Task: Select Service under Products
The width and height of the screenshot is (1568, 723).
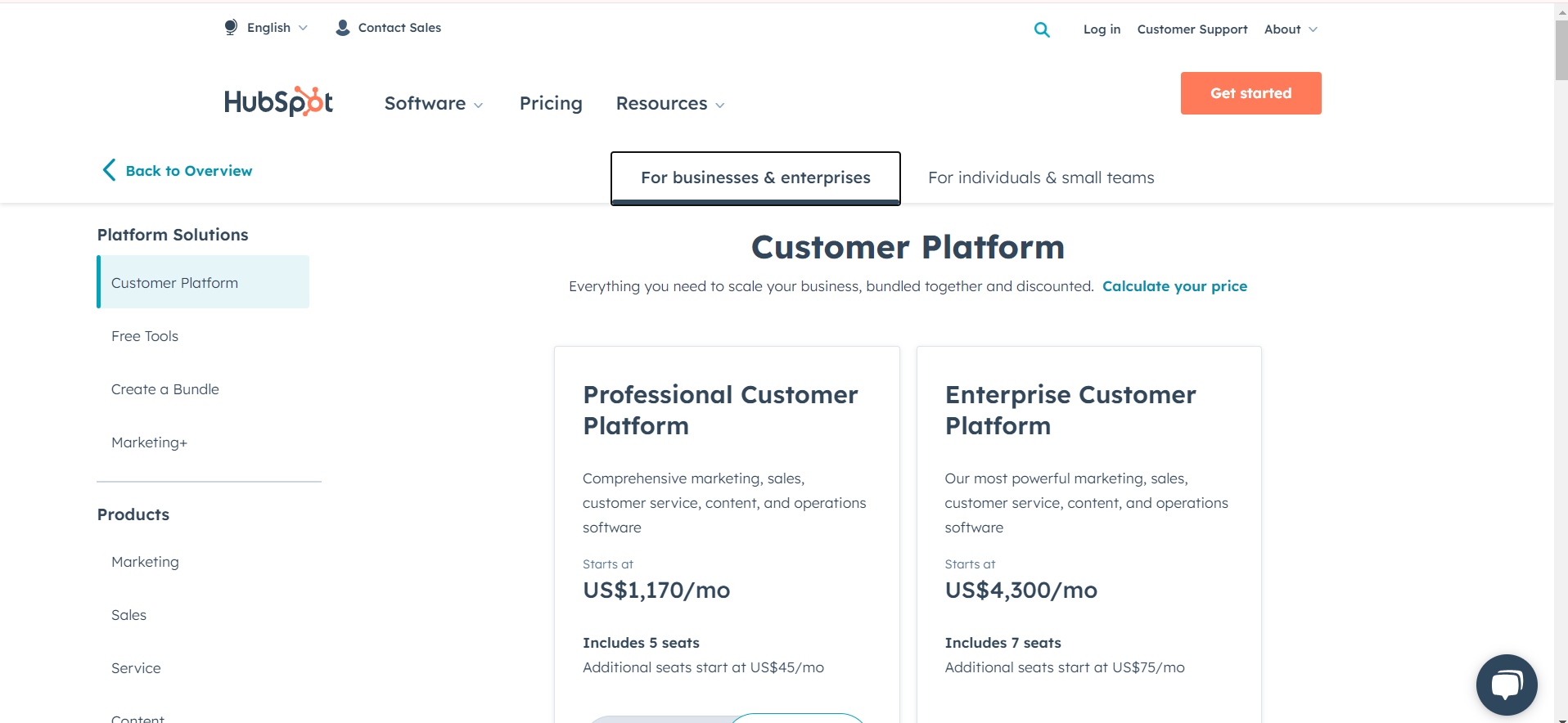Action: (x=136, y=668)
